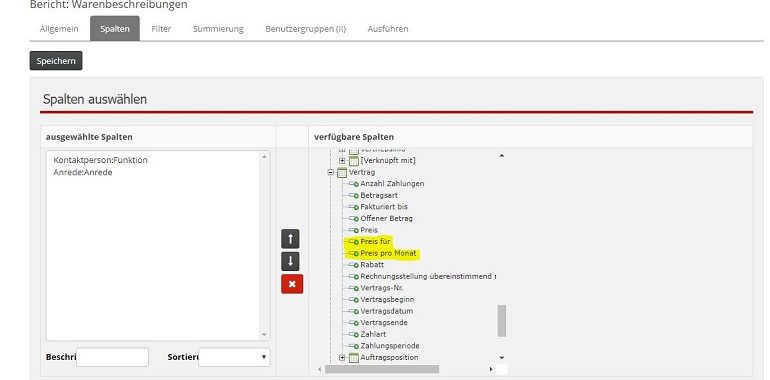The width and height of the screenshot is (770, 380).
Task: Select Vertragsende column
Action: (384, 323)
